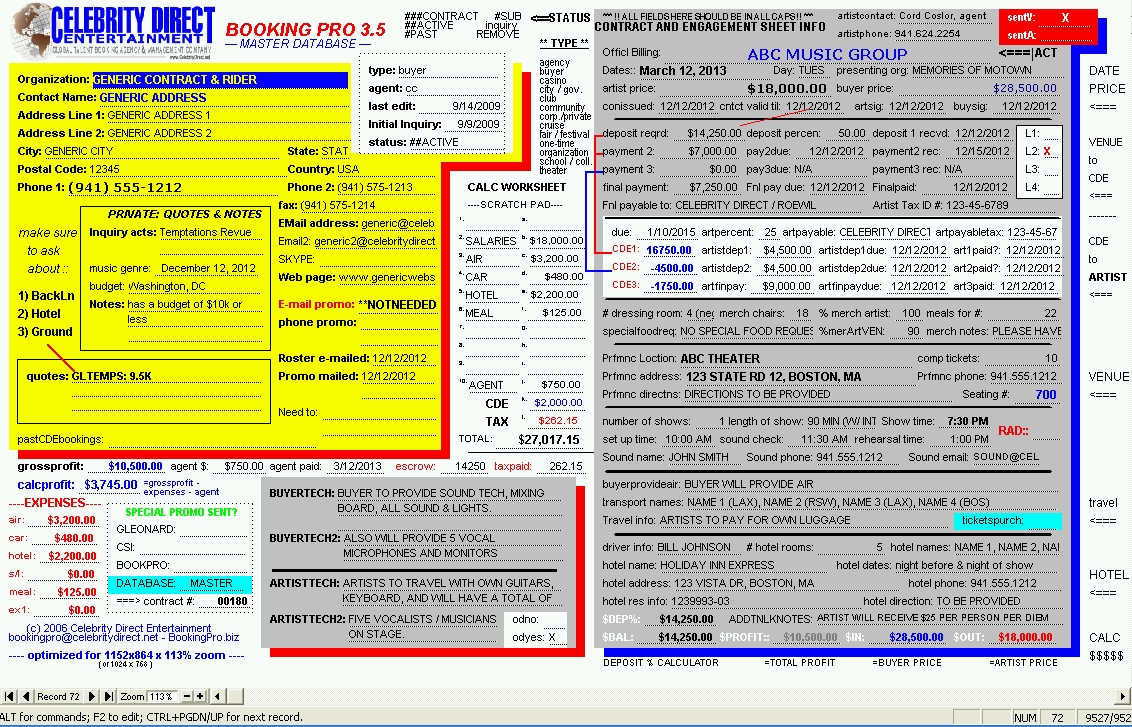
Task: Toggle the L2 box marked X
Action: 1052,152
